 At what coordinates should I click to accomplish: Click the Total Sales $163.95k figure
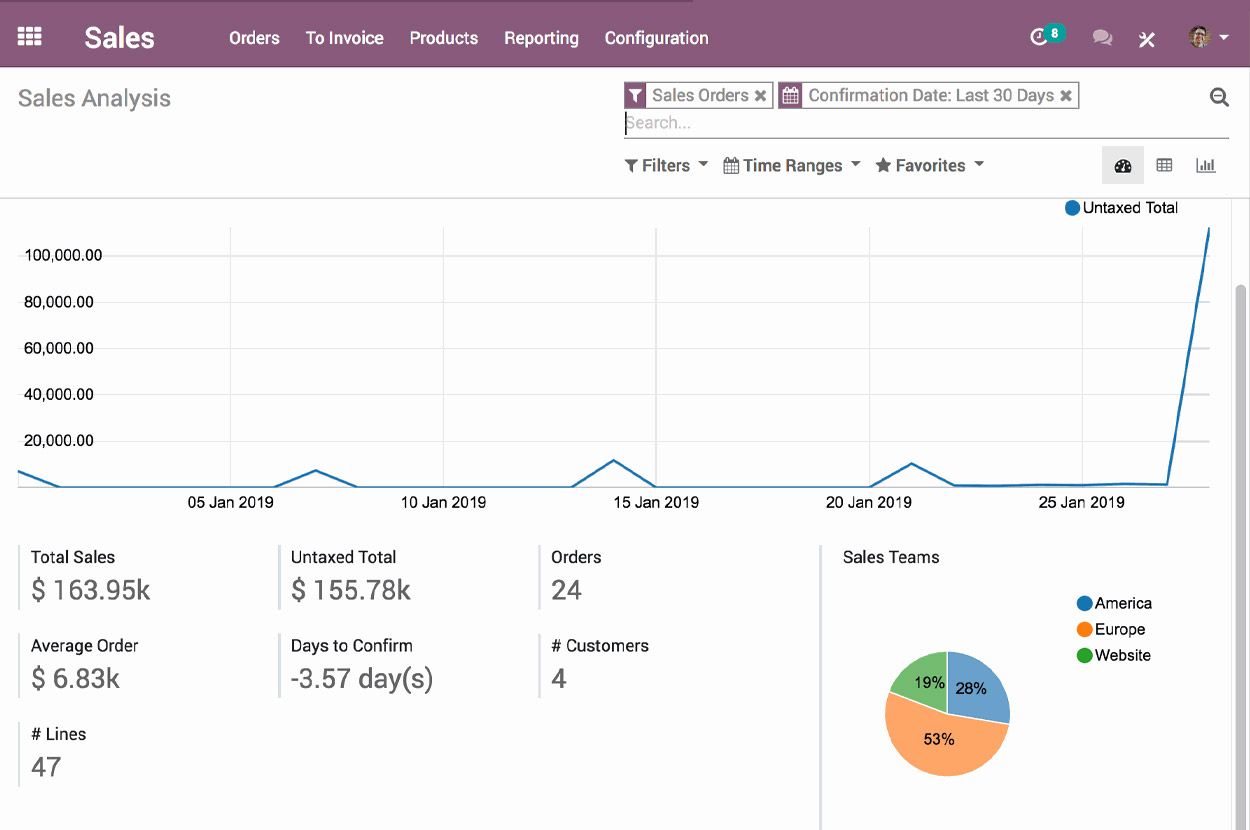91,590
